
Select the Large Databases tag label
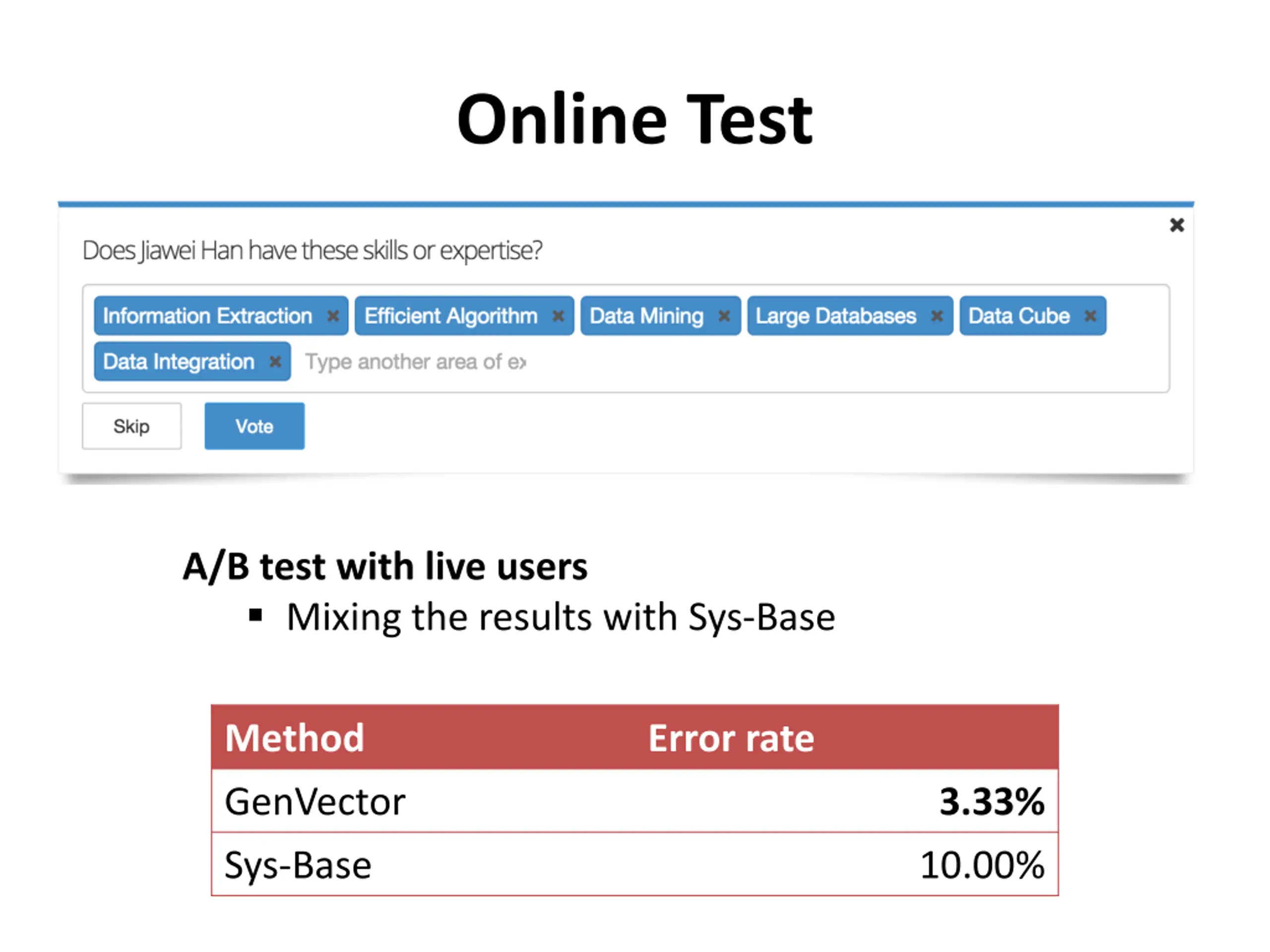coord(836,316)
